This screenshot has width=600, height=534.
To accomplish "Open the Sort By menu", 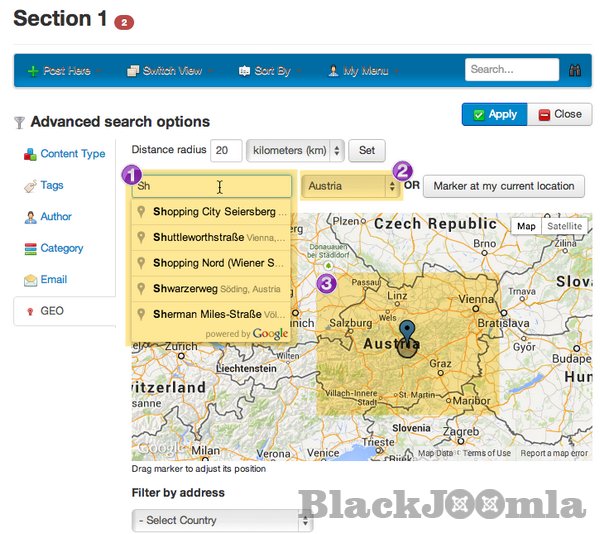I will coord(265,71).
